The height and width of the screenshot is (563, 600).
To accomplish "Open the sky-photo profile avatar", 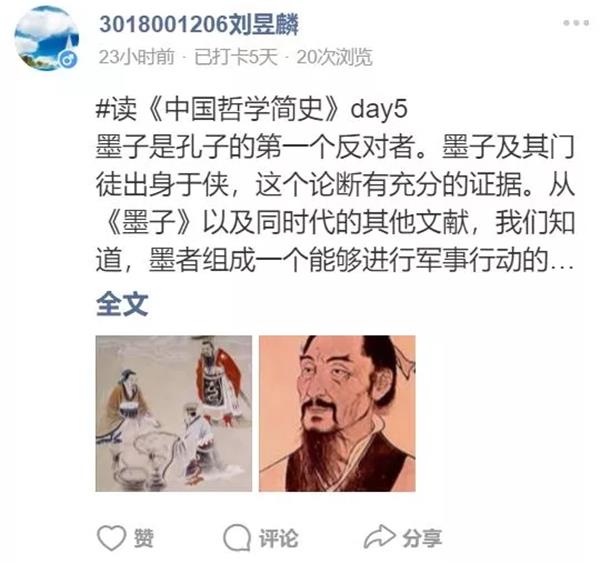I will point(47,38).
